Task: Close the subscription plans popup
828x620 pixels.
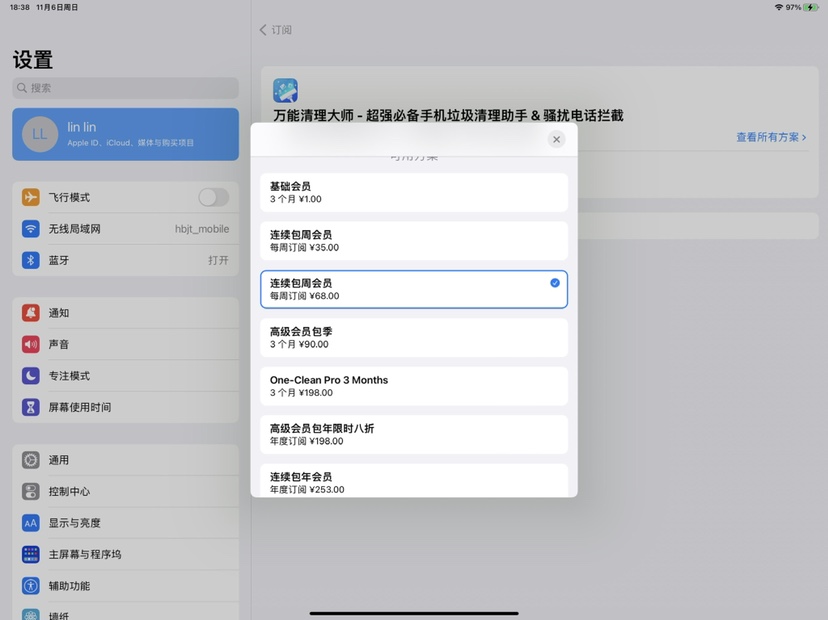Action: coord(557,139)
